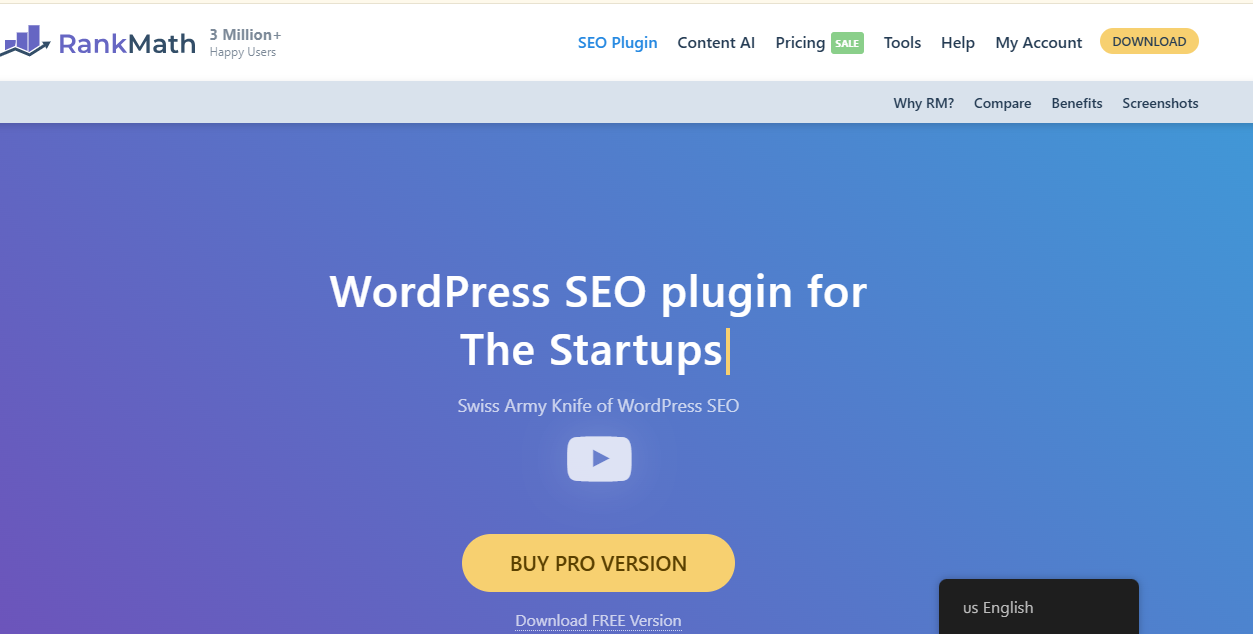The image size is (1253, 634).
Task: Click the RankMath brand name text
Action: pos(127,43)
